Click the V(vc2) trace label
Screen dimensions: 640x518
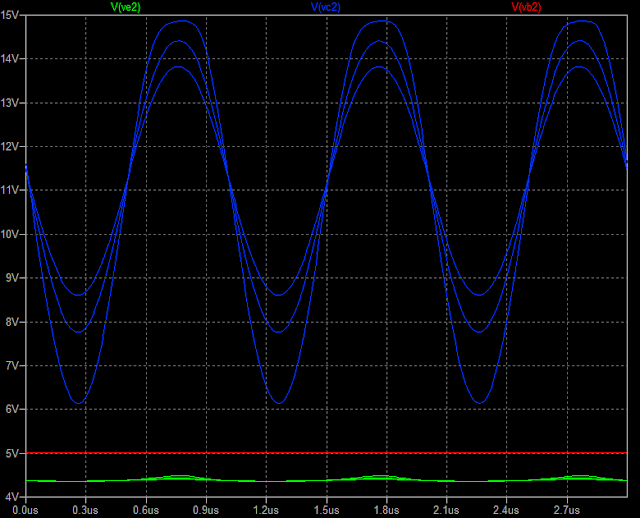tap(325, 7)
